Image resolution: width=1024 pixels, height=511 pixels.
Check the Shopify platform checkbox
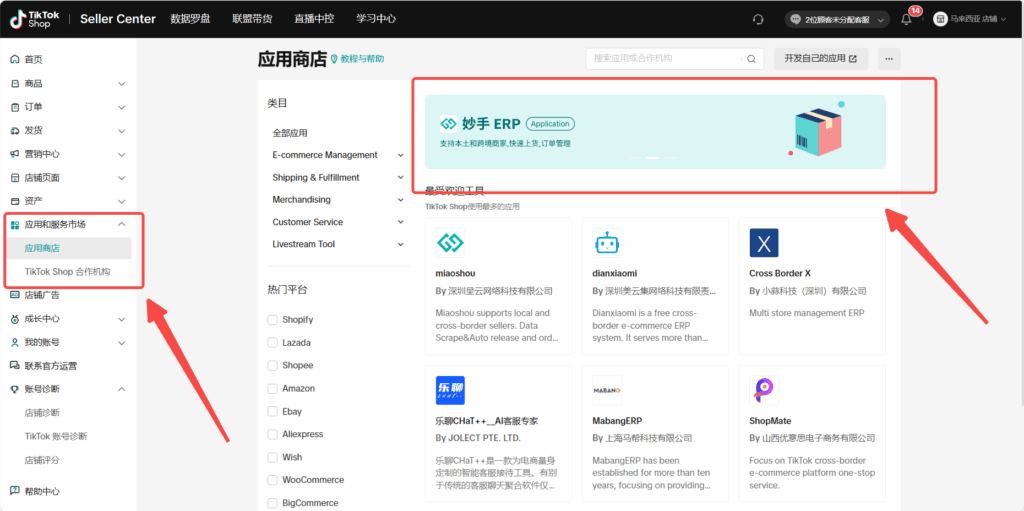tap(272, 320)
